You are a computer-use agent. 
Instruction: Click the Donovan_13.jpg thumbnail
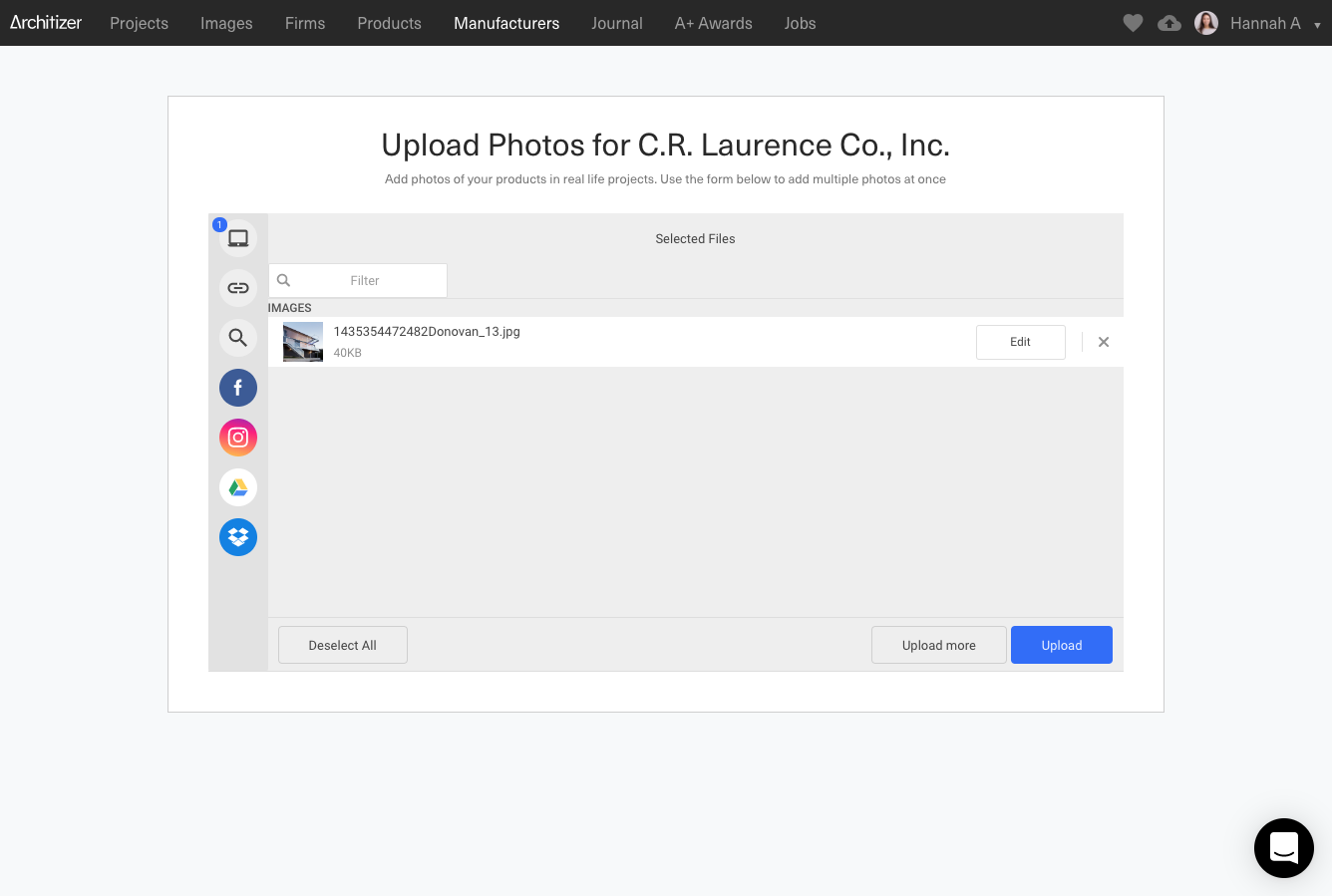pos(303,342)
